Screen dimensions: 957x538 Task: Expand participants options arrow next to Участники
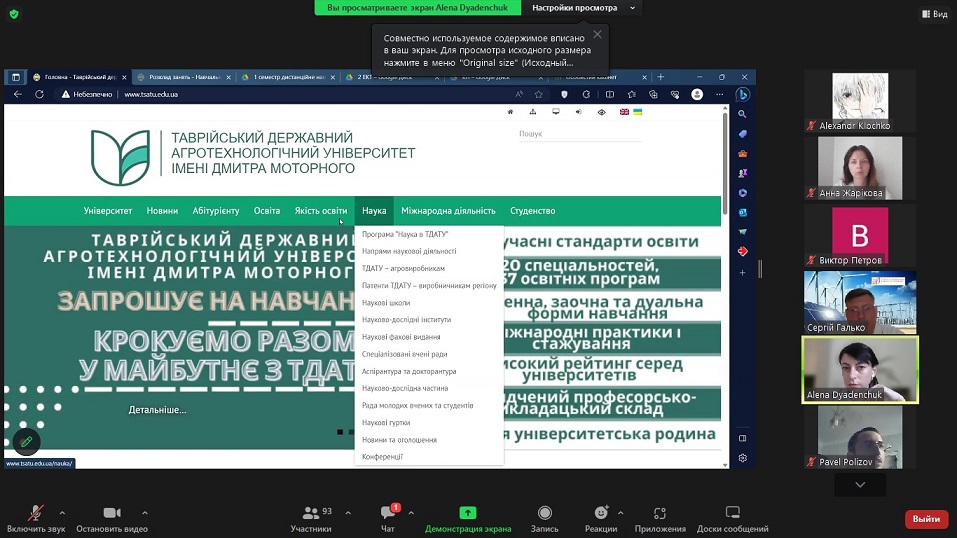[348, 513]
